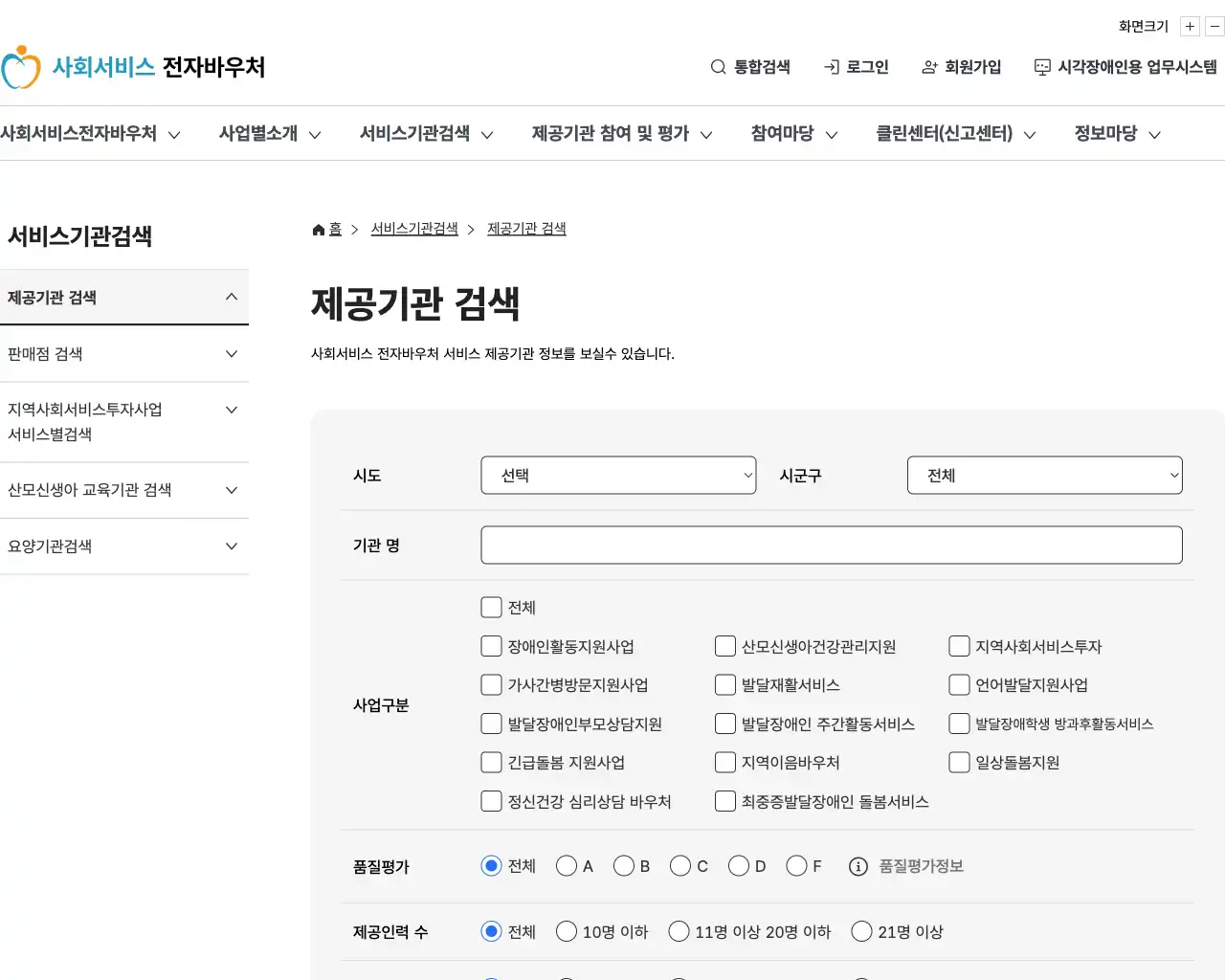Open 시각장애인용 업무시스템 via its monitor icon
Viewport: 1225px width, 980px height.
point(1041,67)
